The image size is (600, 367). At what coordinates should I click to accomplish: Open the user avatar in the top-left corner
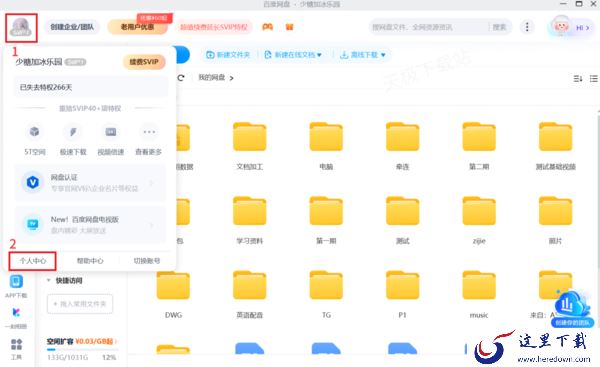pyautogui.click(x=21, y=28)
